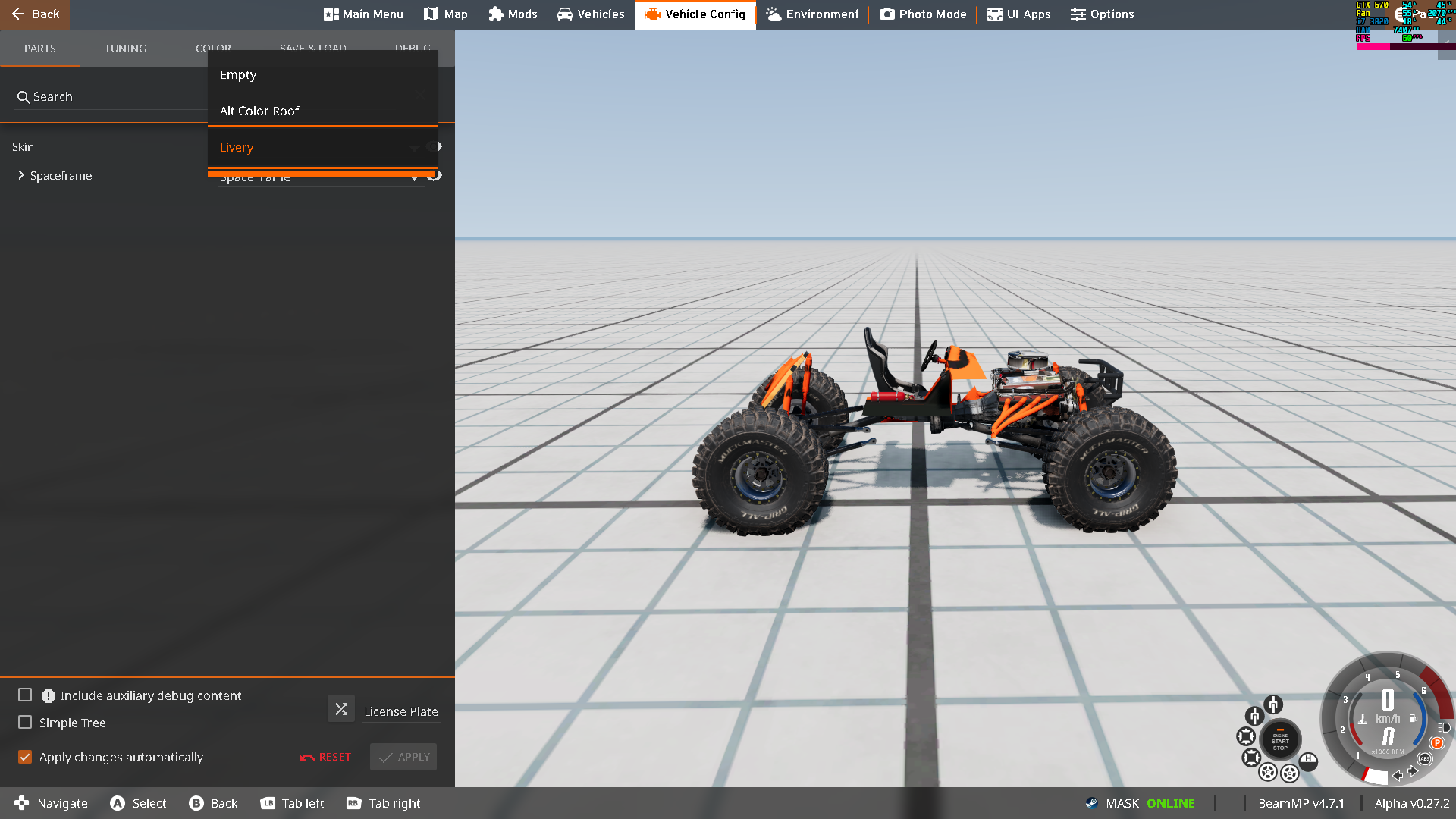Click the upper differential lock icon
Viewport: 1456px width, 819px height.
pyautogui.click(x=1246, y=736)
